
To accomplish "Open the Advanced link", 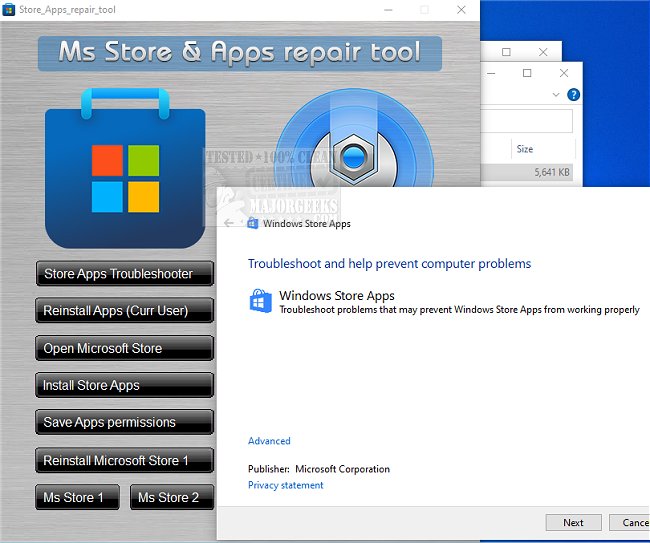I will [269, 441].
